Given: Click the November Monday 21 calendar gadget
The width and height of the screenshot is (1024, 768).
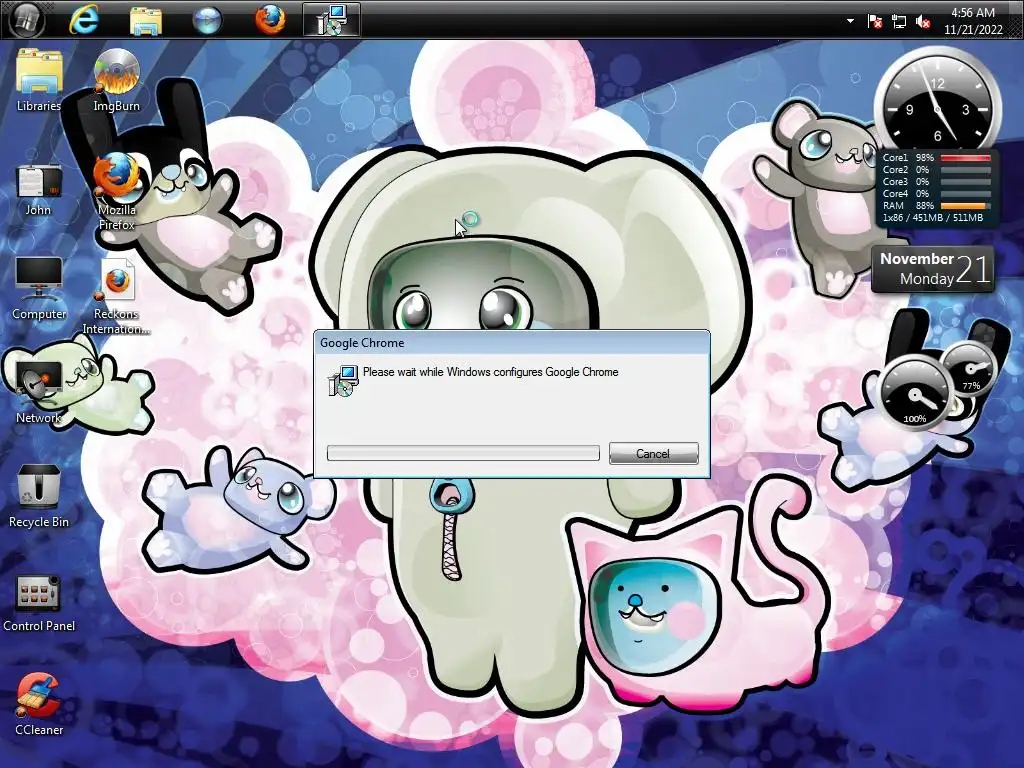Looking at the screenshot, I should (933, 268).
